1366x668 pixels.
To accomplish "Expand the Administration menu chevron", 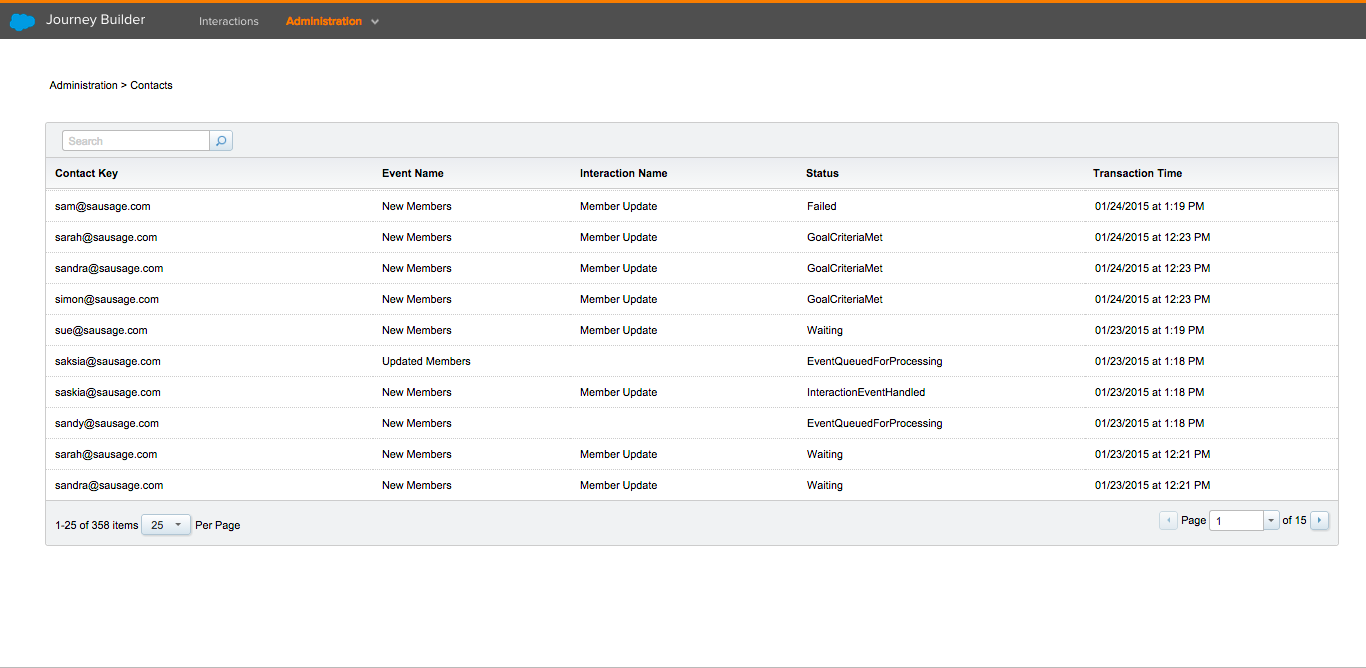I will click(x=375, y=22).
